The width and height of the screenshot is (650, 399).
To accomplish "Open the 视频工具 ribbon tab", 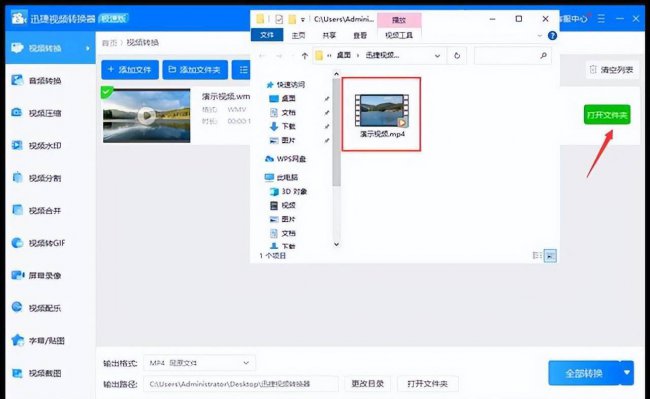I will click(x=399, y=36).
